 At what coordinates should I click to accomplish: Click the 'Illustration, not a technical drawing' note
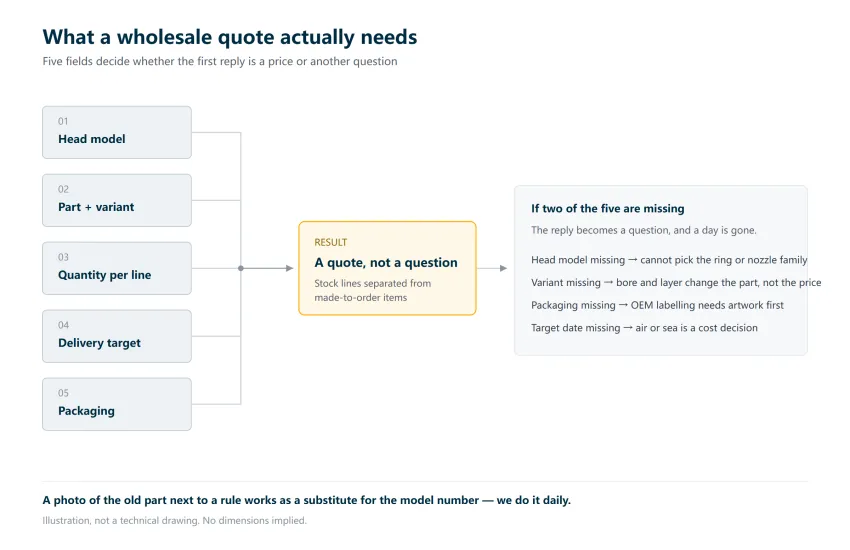click(174, 521)
